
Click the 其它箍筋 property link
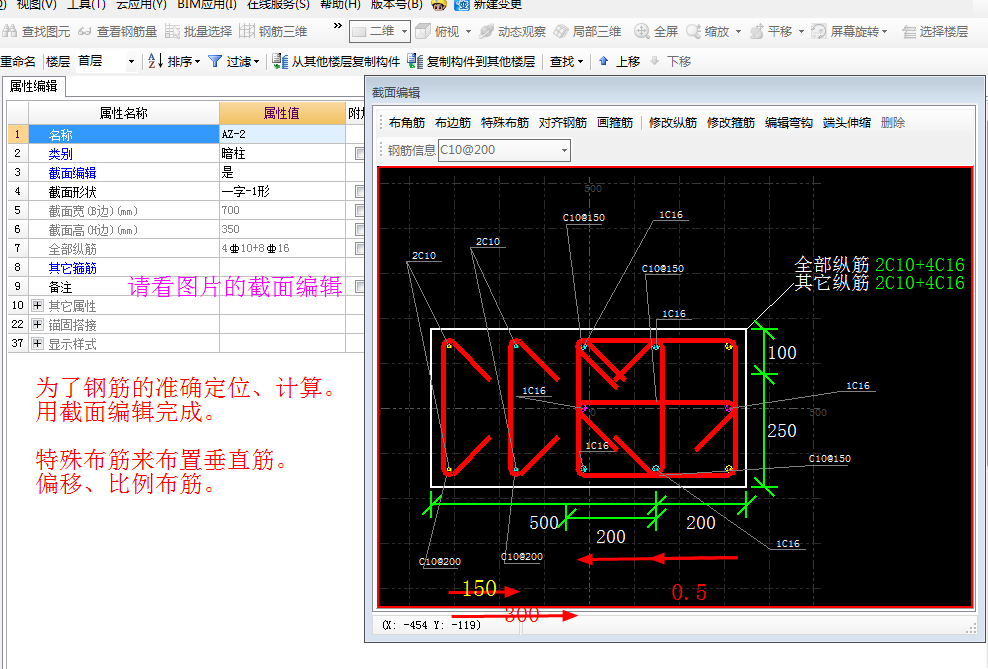(72, 268)
